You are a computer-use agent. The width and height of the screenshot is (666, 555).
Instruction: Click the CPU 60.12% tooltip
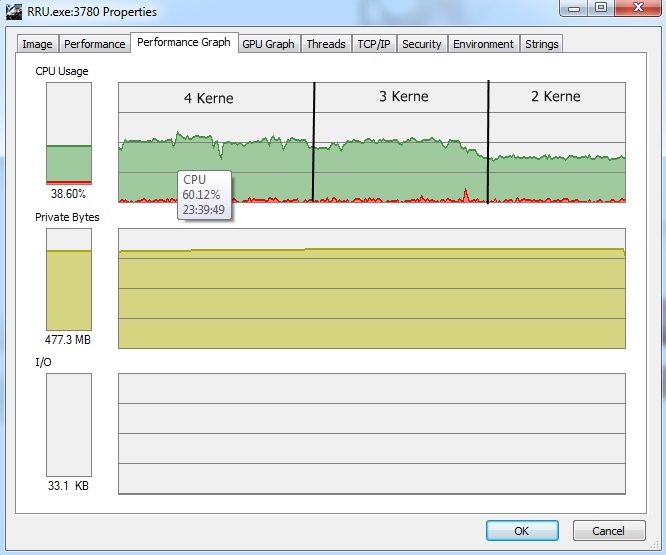204,195
